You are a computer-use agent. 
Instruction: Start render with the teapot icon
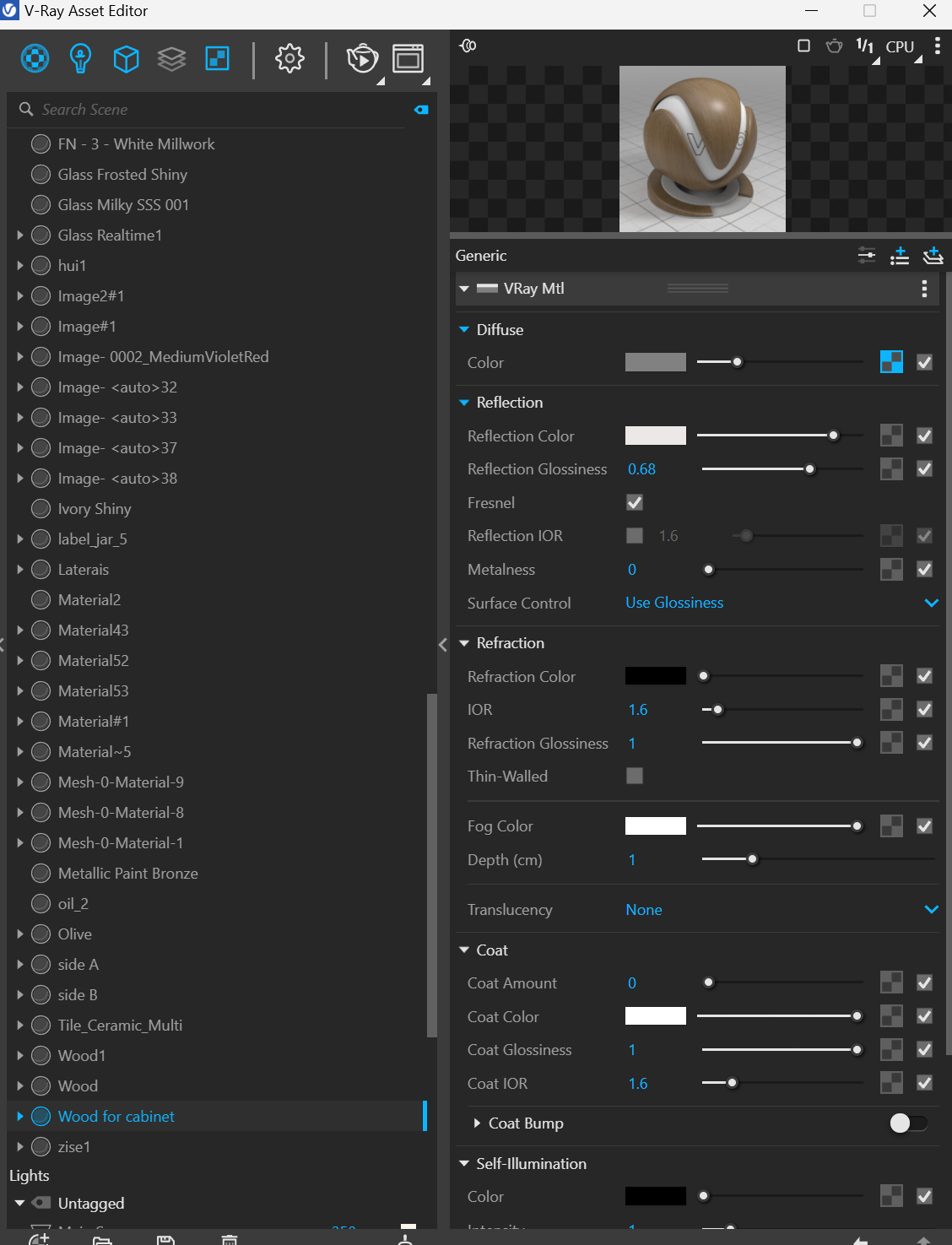pos(362,58)
